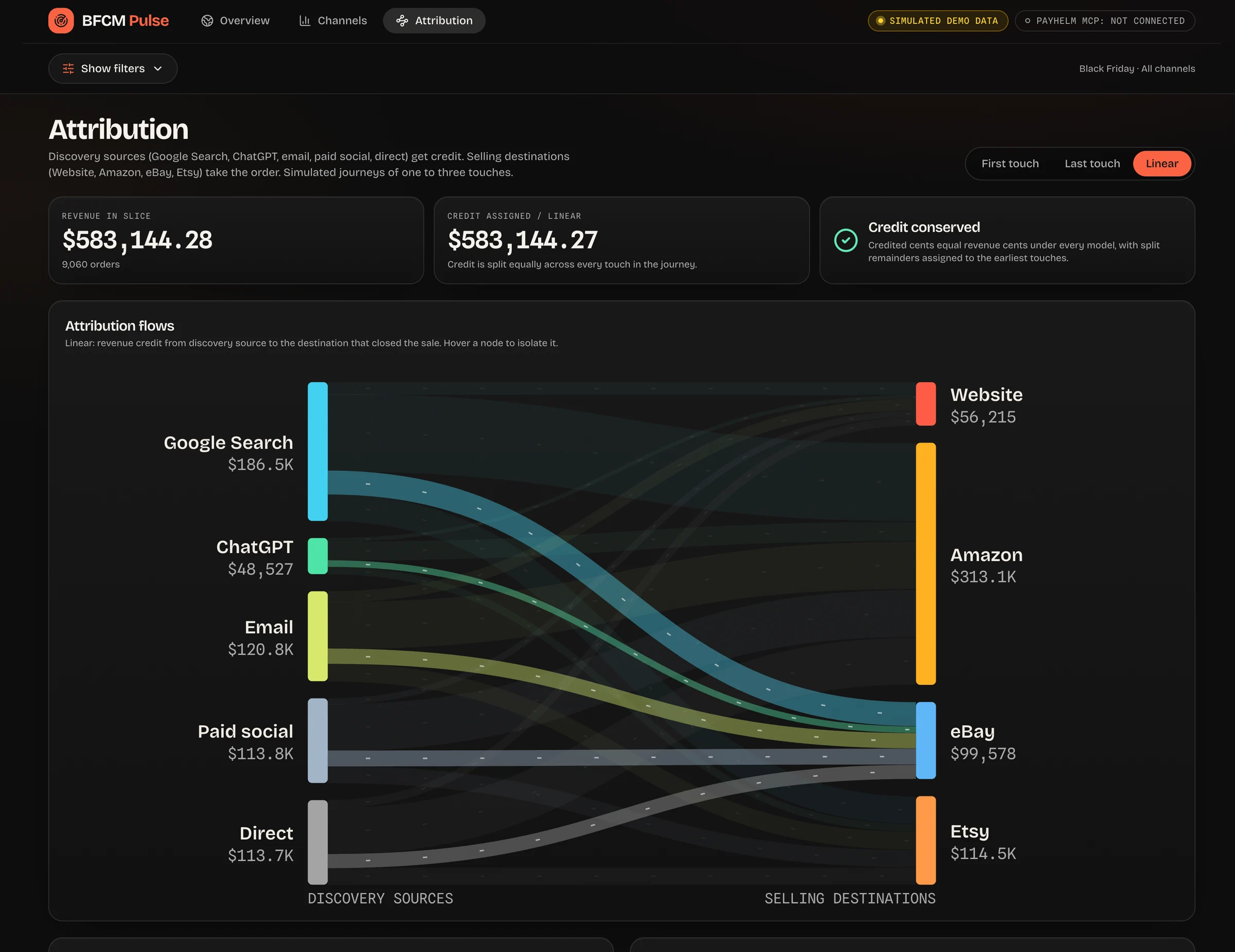Image resolution: width=1235 pixels, height=952 pixels.
Task: Click the Amazon $313.1K label
Action: 986,566
